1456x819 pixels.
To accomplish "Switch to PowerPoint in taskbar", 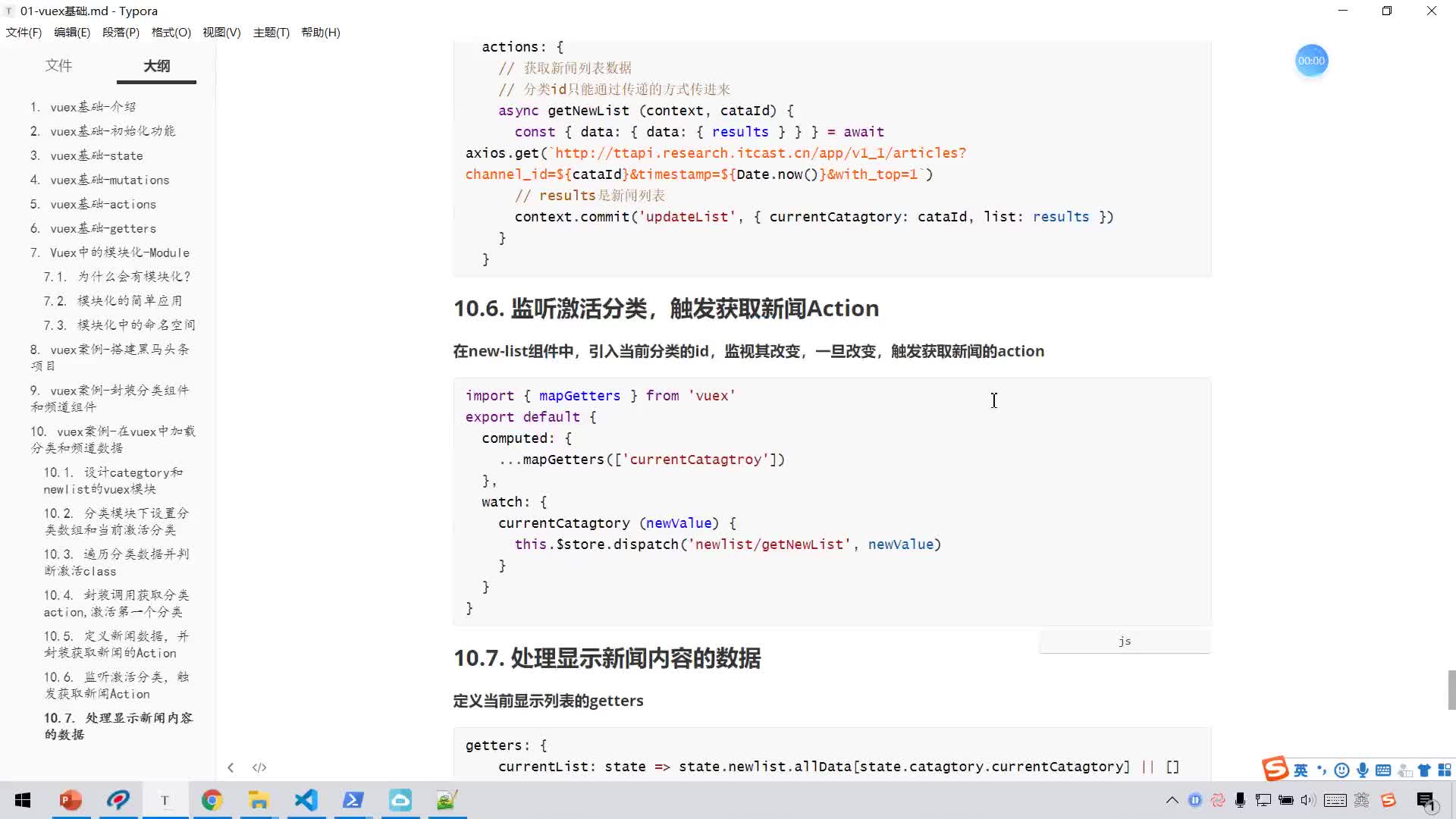I will (x=71, y=800).
